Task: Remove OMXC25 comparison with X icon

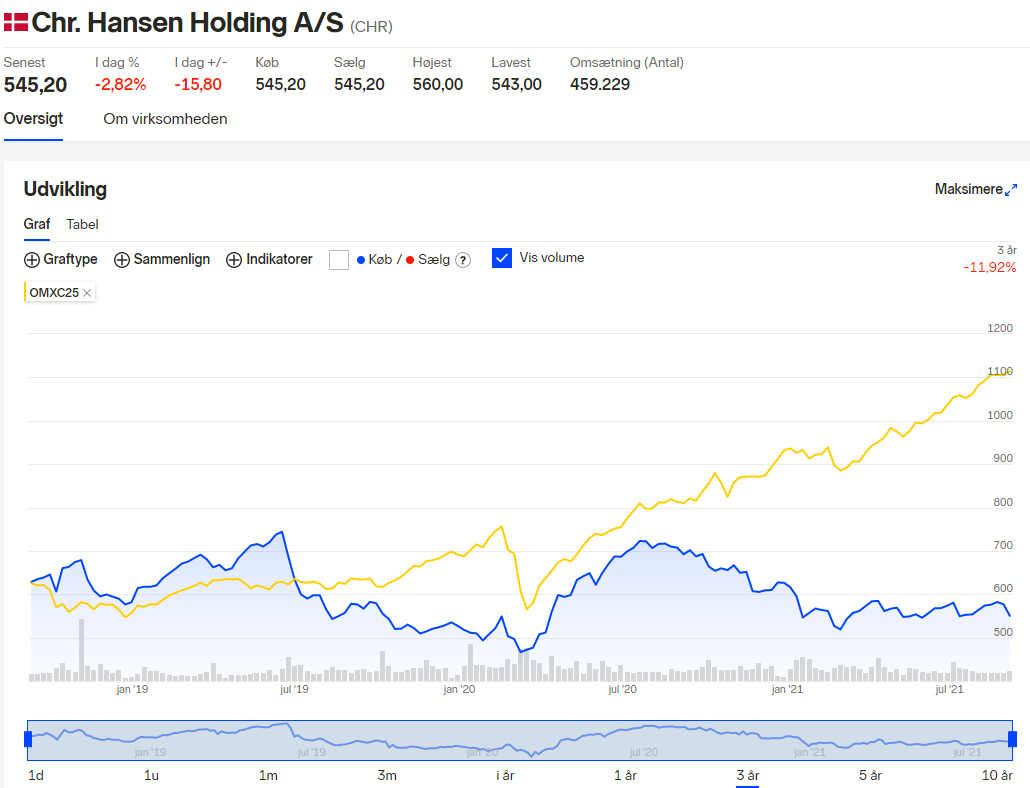Action: tap(87, 293)
